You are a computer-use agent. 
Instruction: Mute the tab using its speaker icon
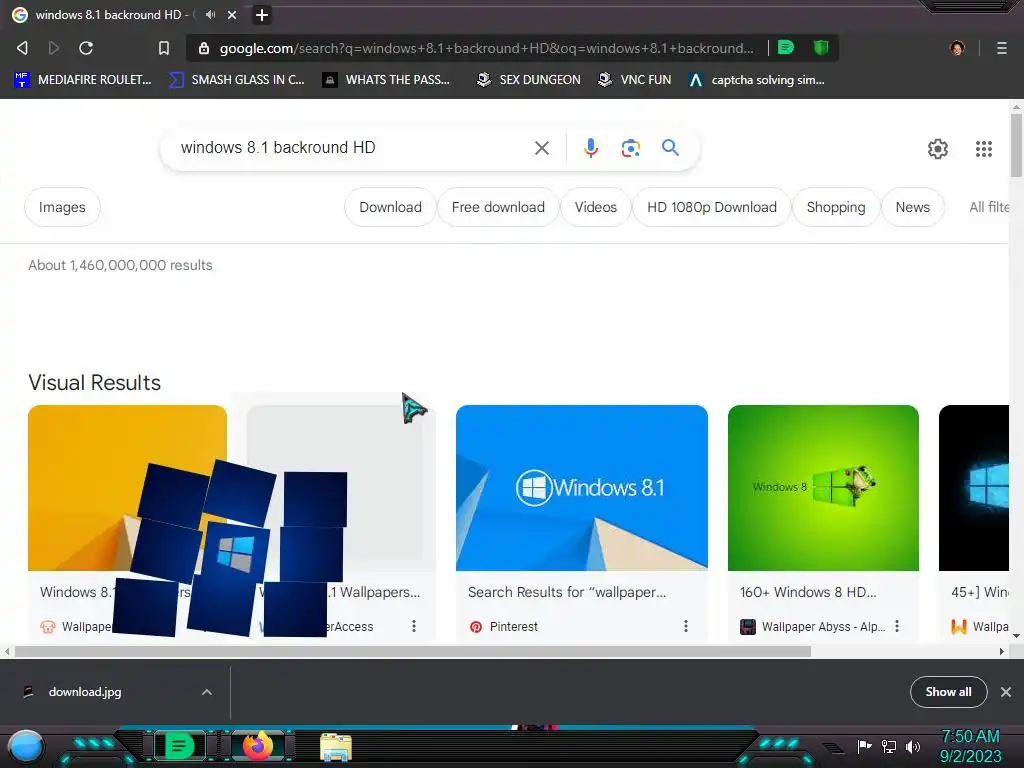(210, 14)
